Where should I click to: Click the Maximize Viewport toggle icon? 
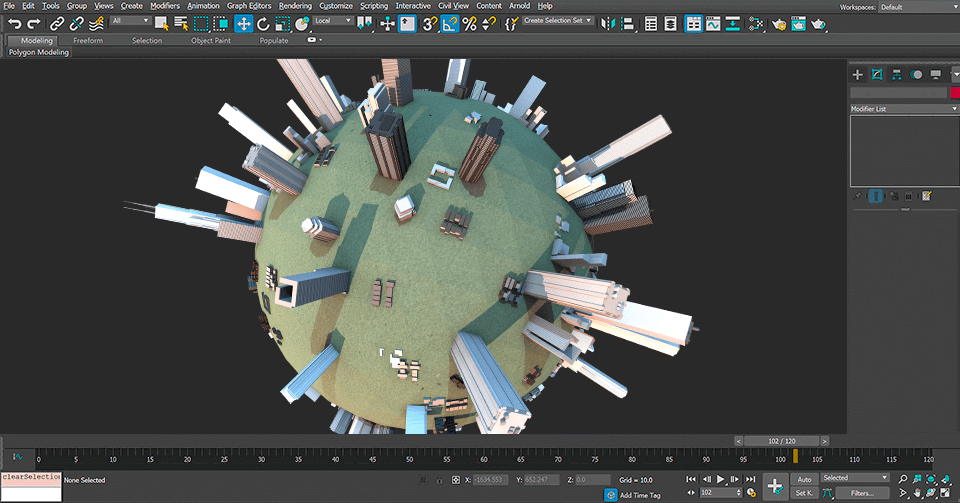pyautogui.click(x=946, y=493)
